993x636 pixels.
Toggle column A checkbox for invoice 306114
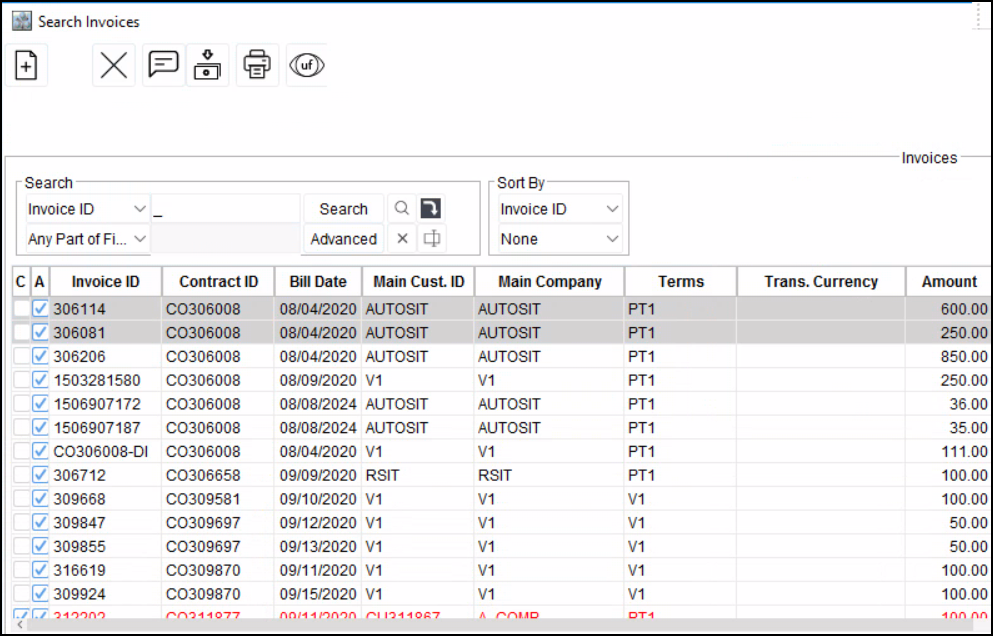[40, 310]
